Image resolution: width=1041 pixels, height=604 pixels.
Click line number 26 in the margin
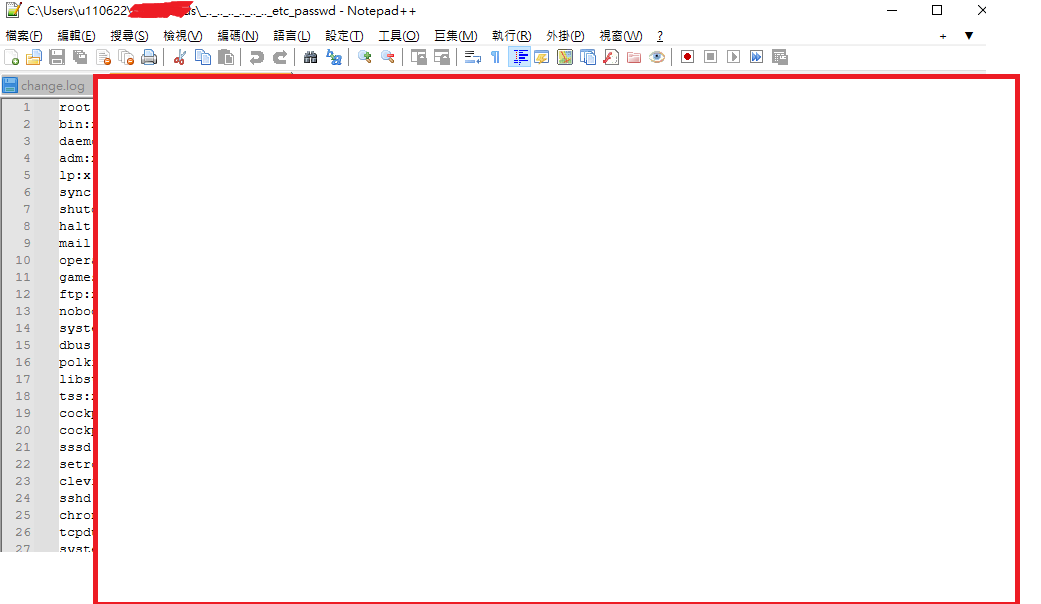[x=23, y=532]
